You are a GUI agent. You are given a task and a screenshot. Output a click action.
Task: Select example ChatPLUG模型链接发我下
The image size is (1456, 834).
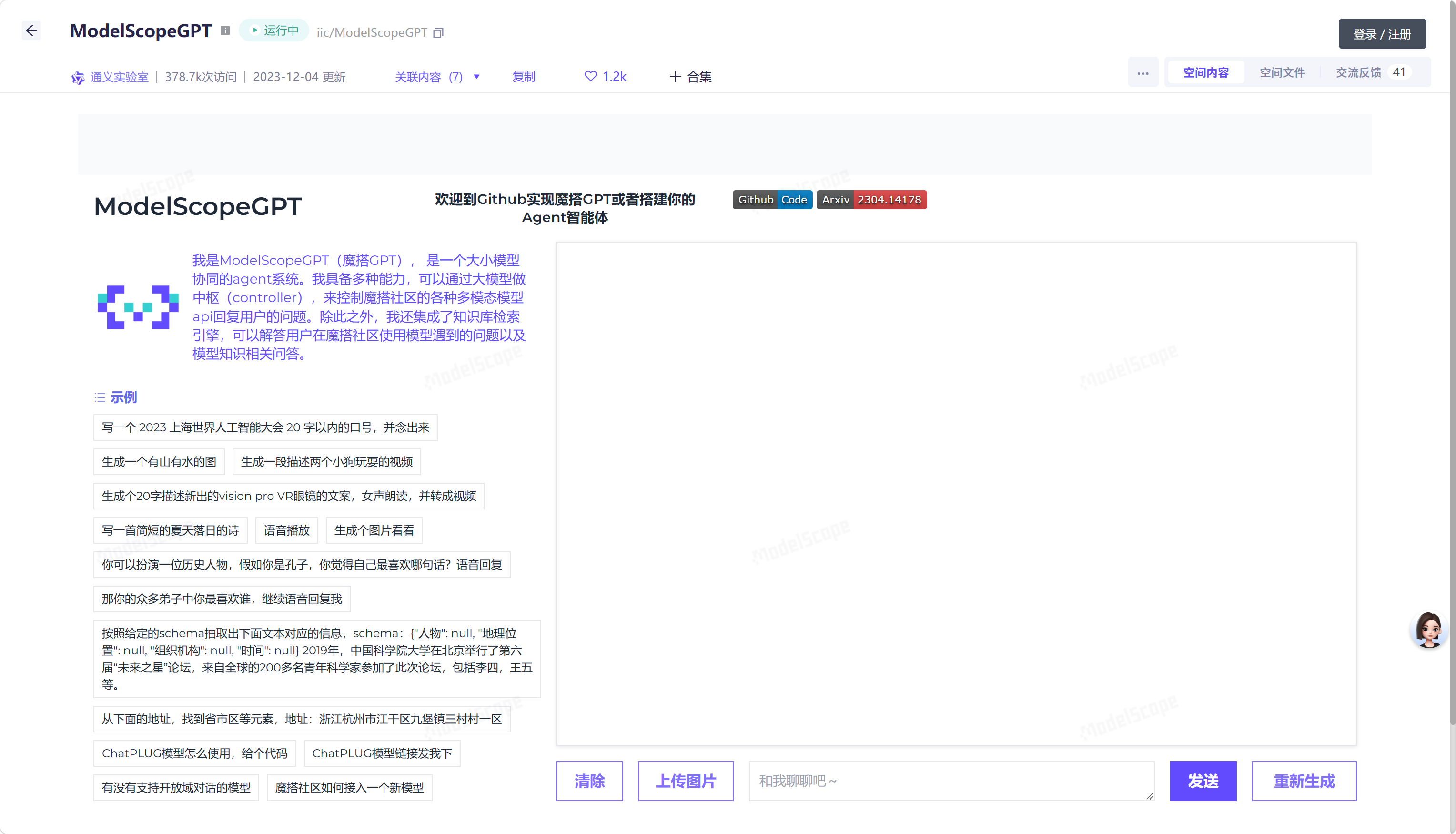pos(382,754)
